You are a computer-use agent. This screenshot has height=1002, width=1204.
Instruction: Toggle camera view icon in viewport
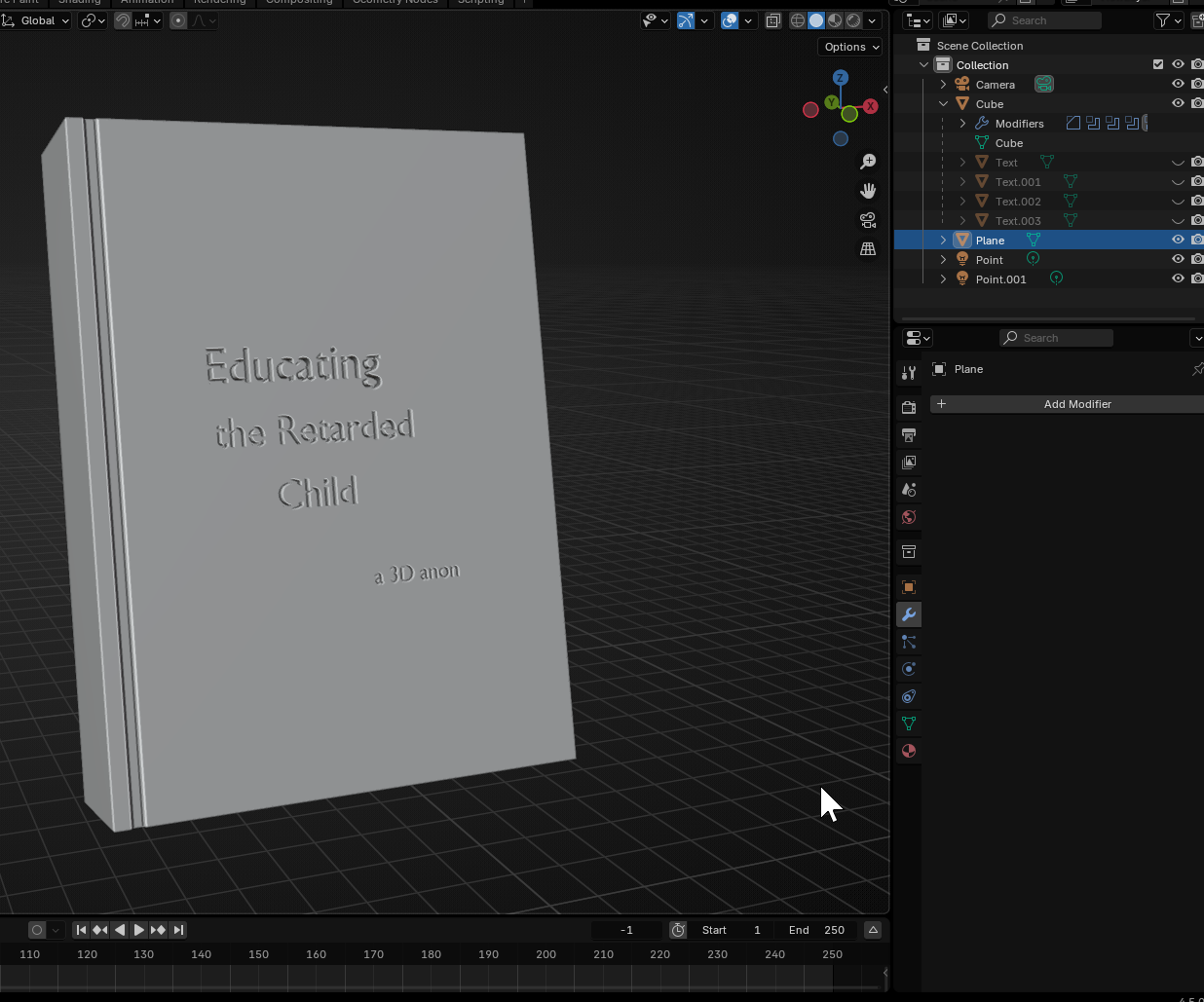point(868,220)
